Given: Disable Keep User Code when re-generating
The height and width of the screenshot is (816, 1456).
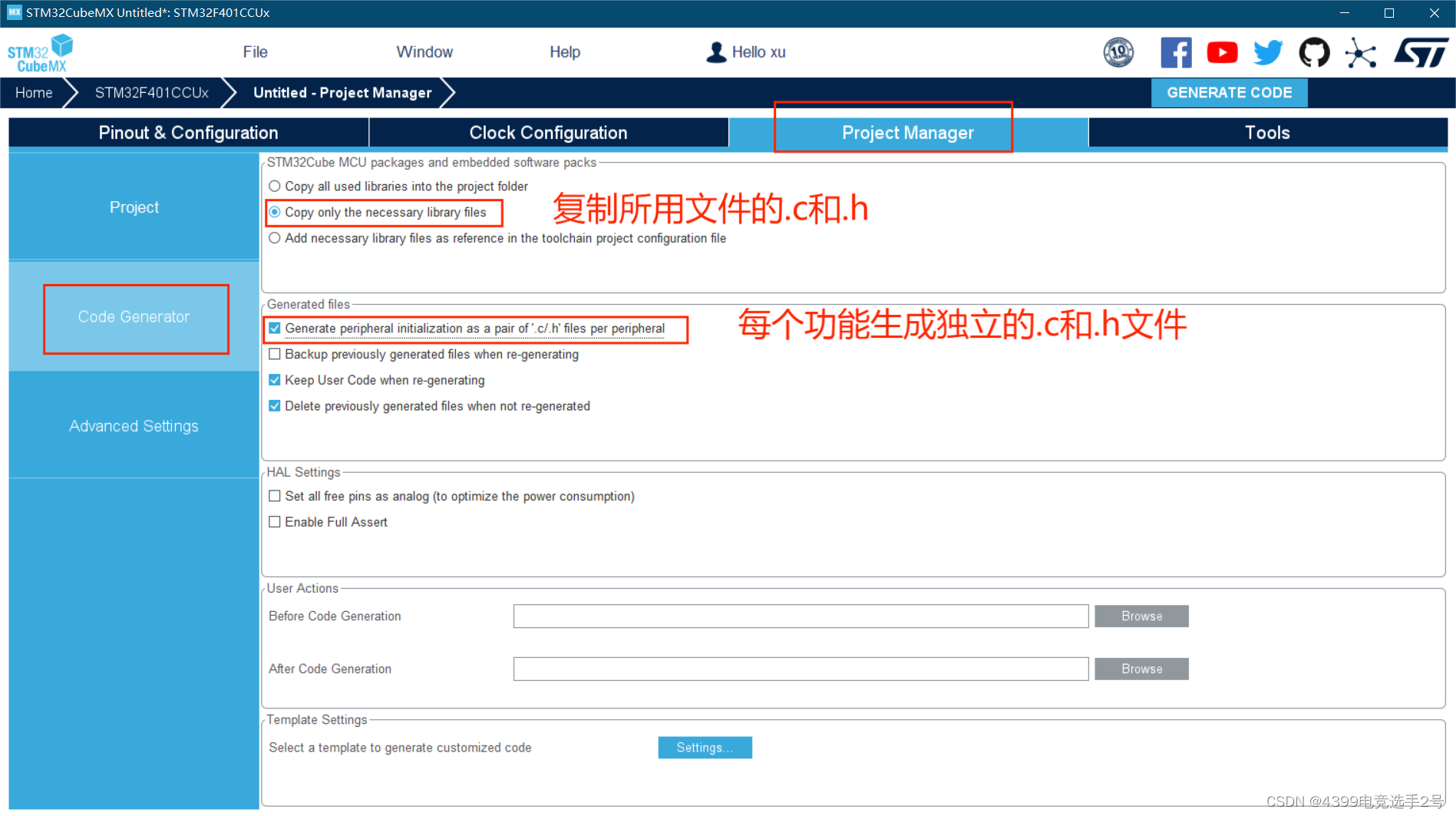Looking at the screenshot, I should [275, 379].
